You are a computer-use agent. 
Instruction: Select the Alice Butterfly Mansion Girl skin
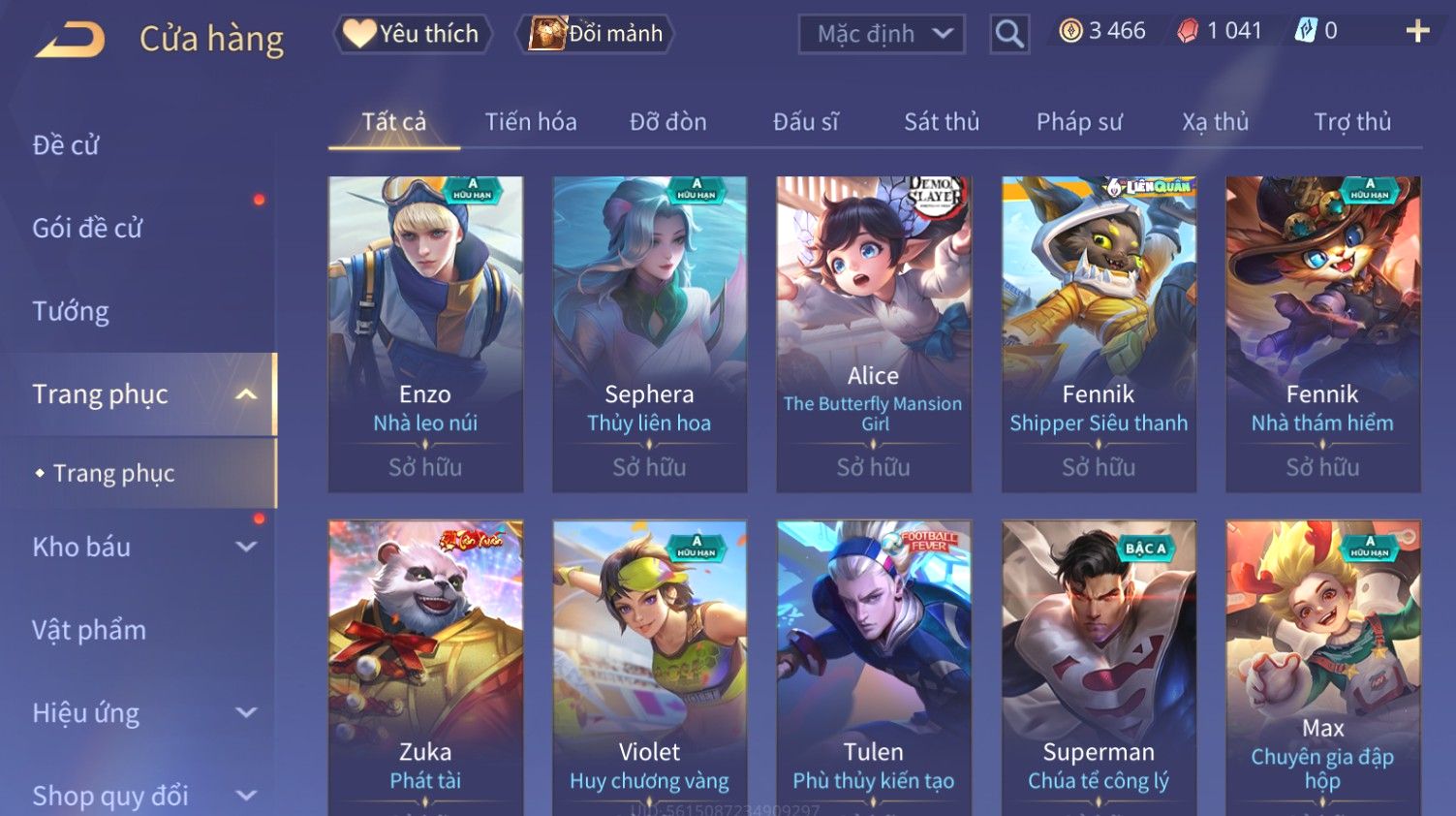click(873, 333)
